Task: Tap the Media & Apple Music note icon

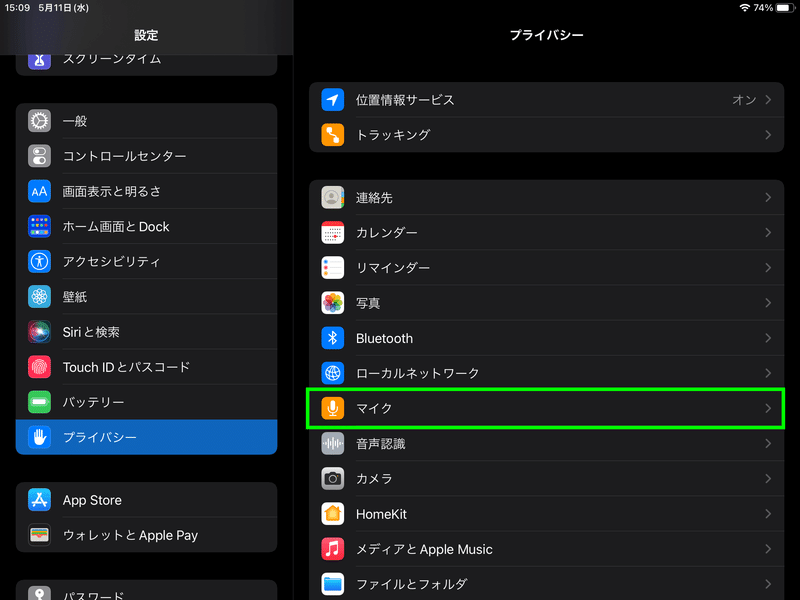Action: click(333, 549)
